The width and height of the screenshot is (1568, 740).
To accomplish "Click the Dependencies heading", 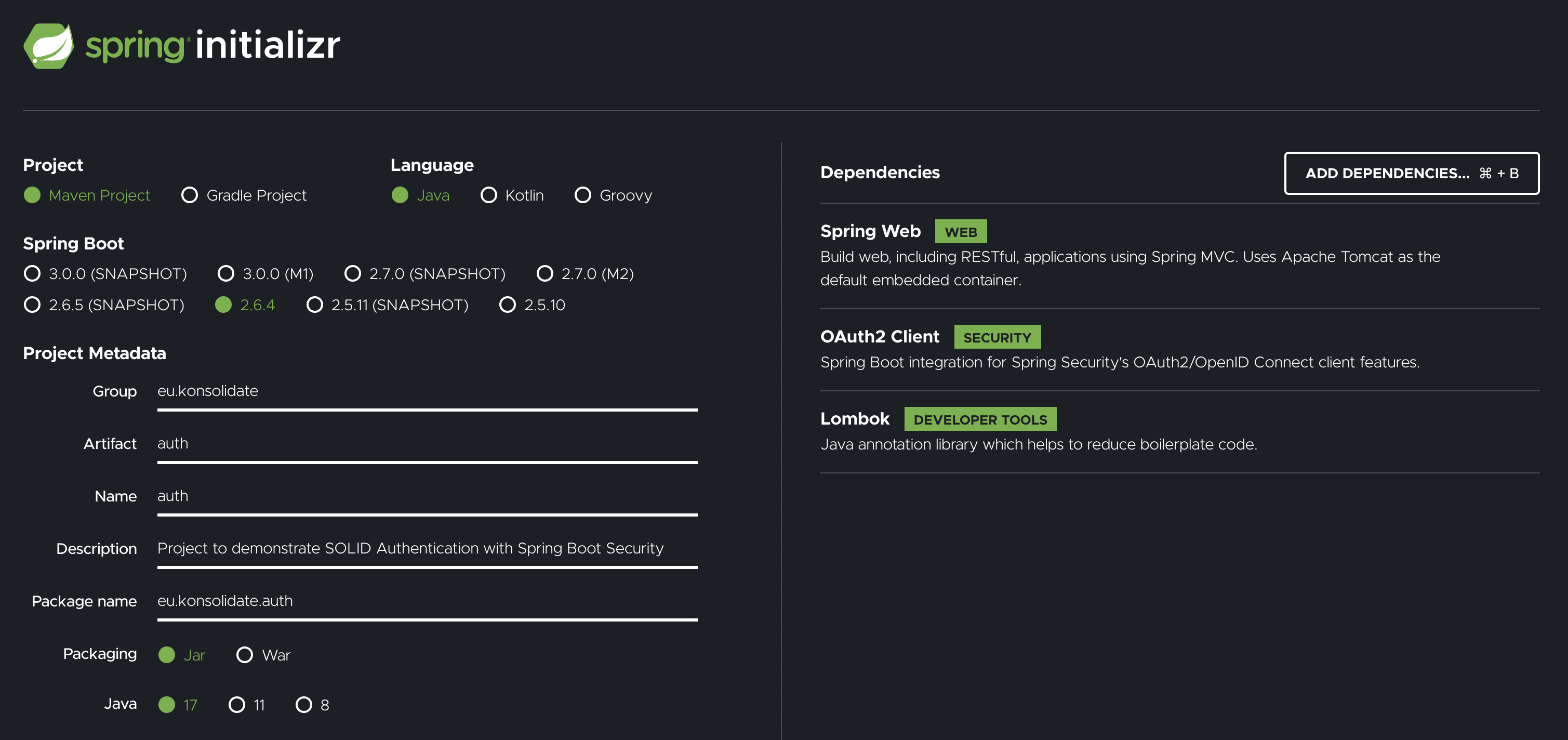I will 880,173.
